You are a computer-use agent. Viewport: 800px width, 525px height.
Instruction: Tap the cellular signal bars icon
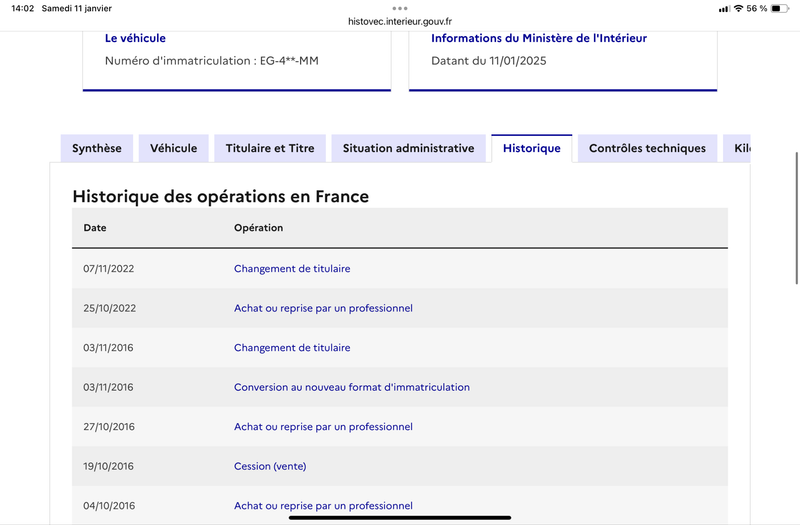723,9
